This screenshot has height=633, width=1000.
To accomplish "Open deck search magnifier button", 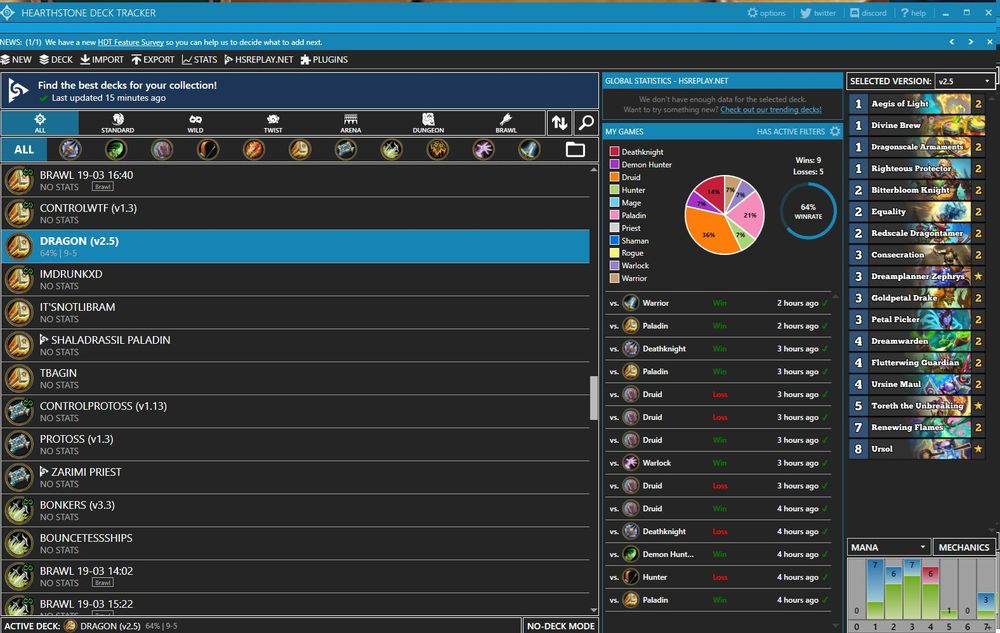I will click(585, 122).
